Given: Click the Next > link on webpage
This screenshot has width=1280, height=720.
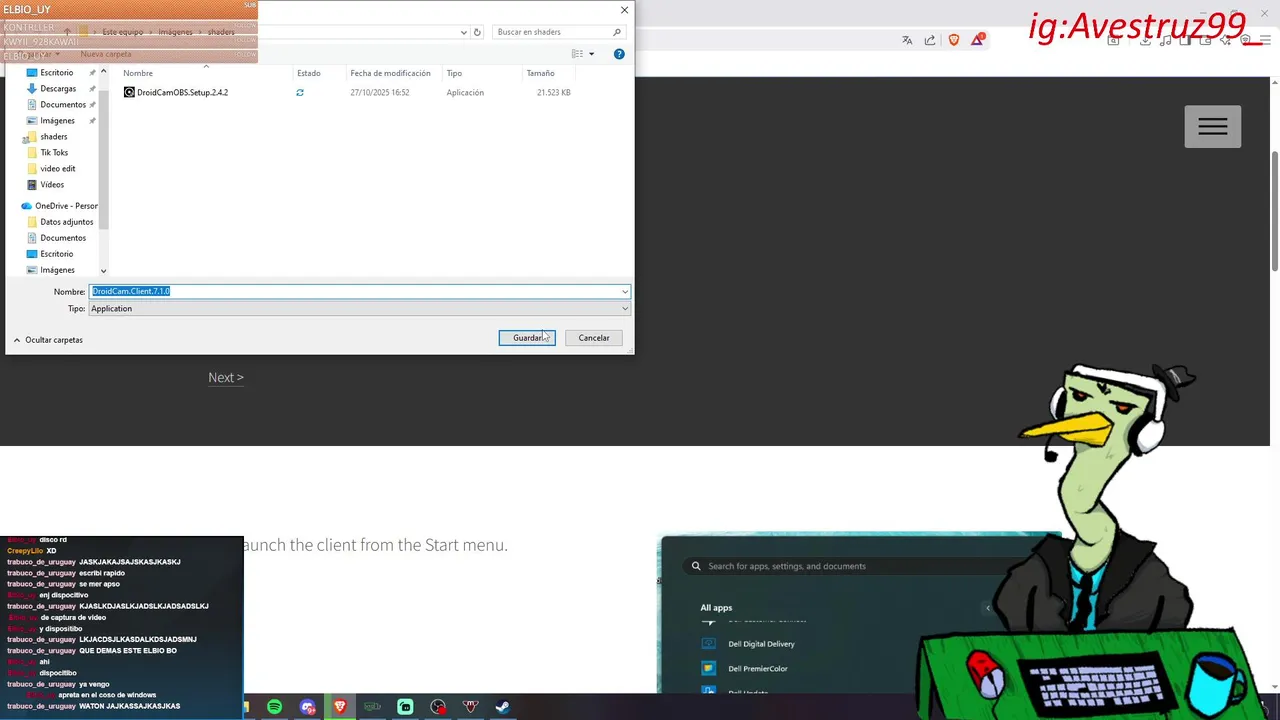Looking at the screenshot, I should tap(226, 377).
